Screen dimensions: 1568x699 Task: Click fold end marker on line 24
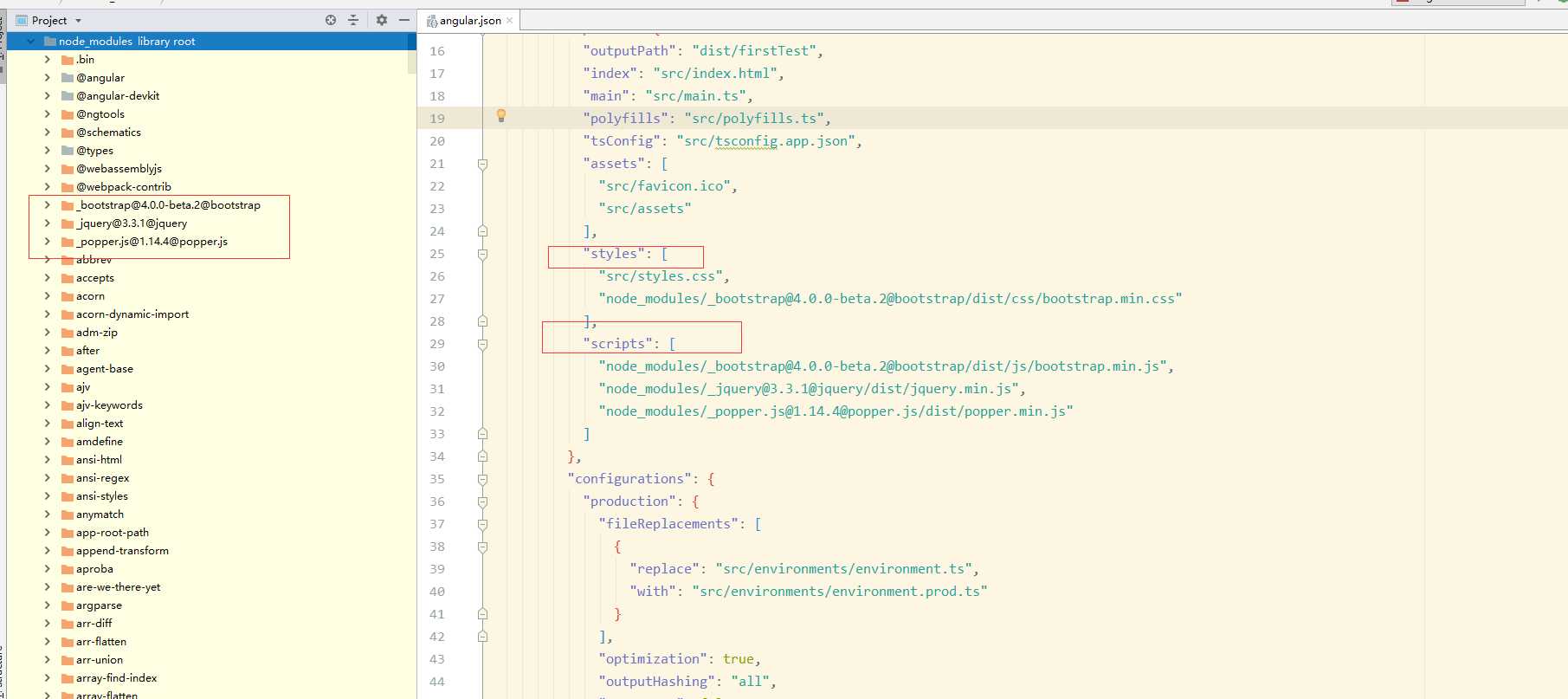[x=482, y=231]
